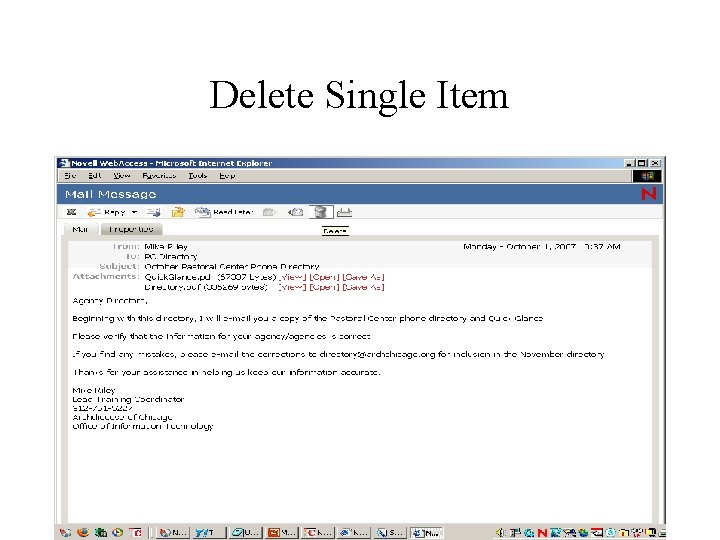This screenshot has width=720, height=540.
Task: Click Open link for QuickGlance.pdf
Action: pyautogui.click(x=324, y=277)
